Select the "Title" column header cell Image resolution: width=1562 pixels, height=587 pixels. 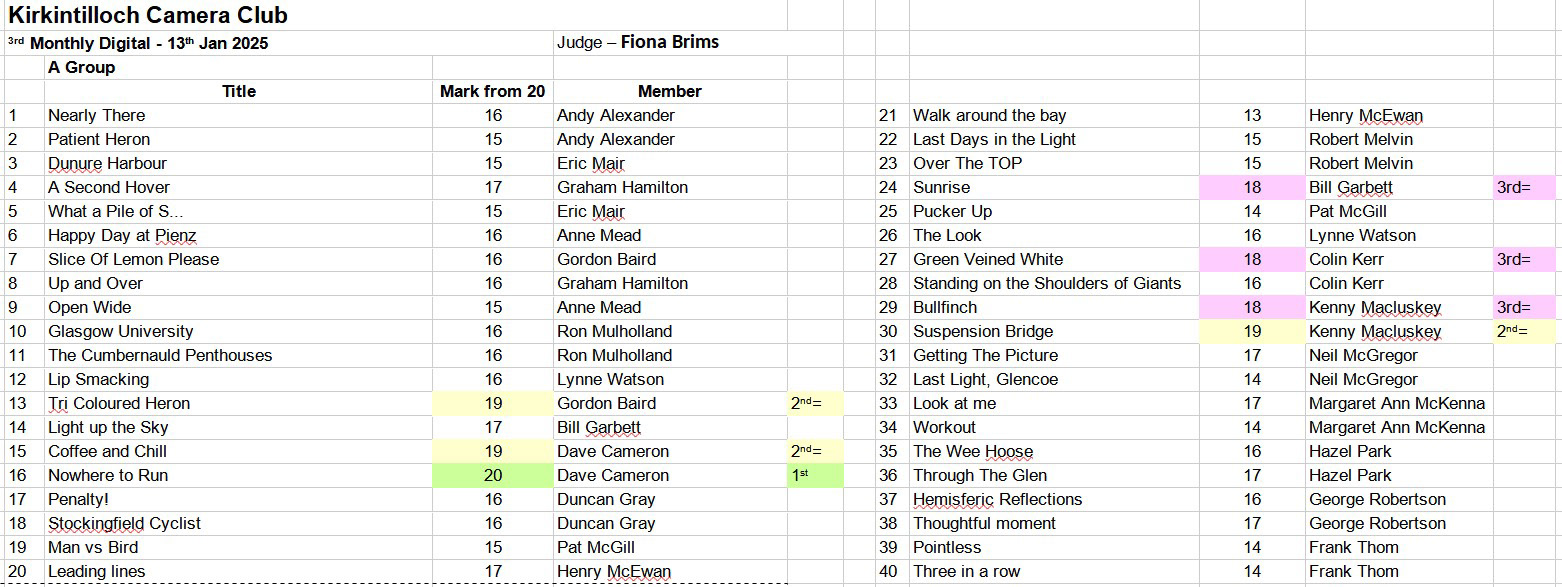(x=238, y=91)
